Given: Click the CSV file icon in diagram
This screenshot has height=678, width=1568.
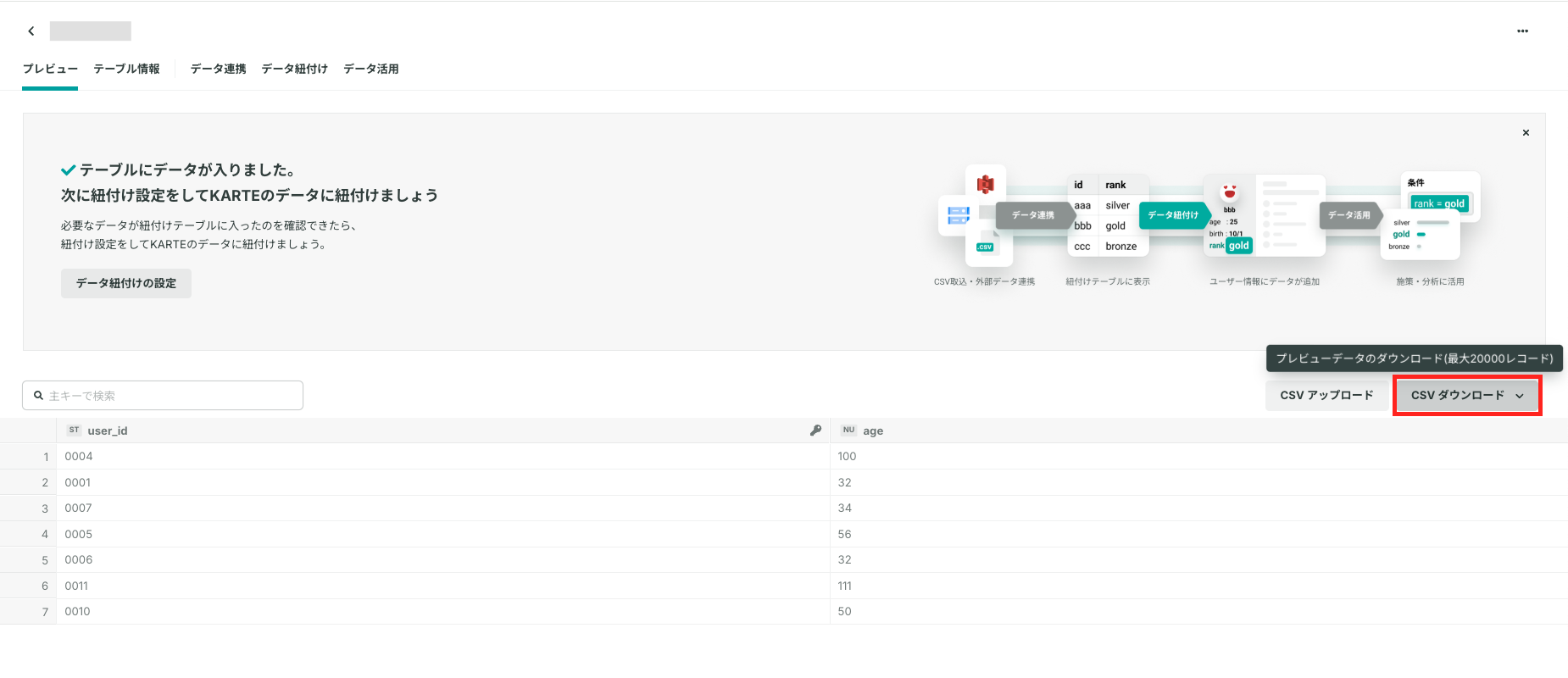Looking at the screenshot, I should [987, 242].
